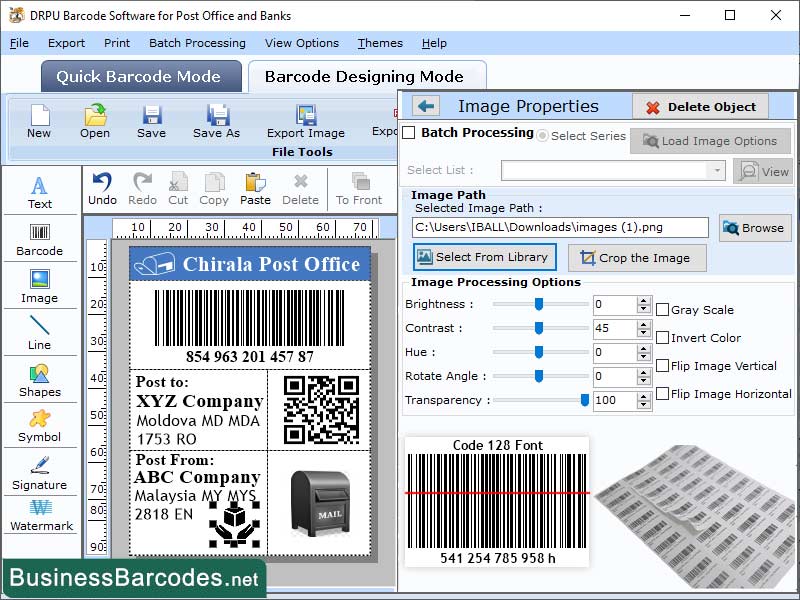Open the Batch Processing menu
800x600 pixels.
pyautogui.click(x=197, y=43)
